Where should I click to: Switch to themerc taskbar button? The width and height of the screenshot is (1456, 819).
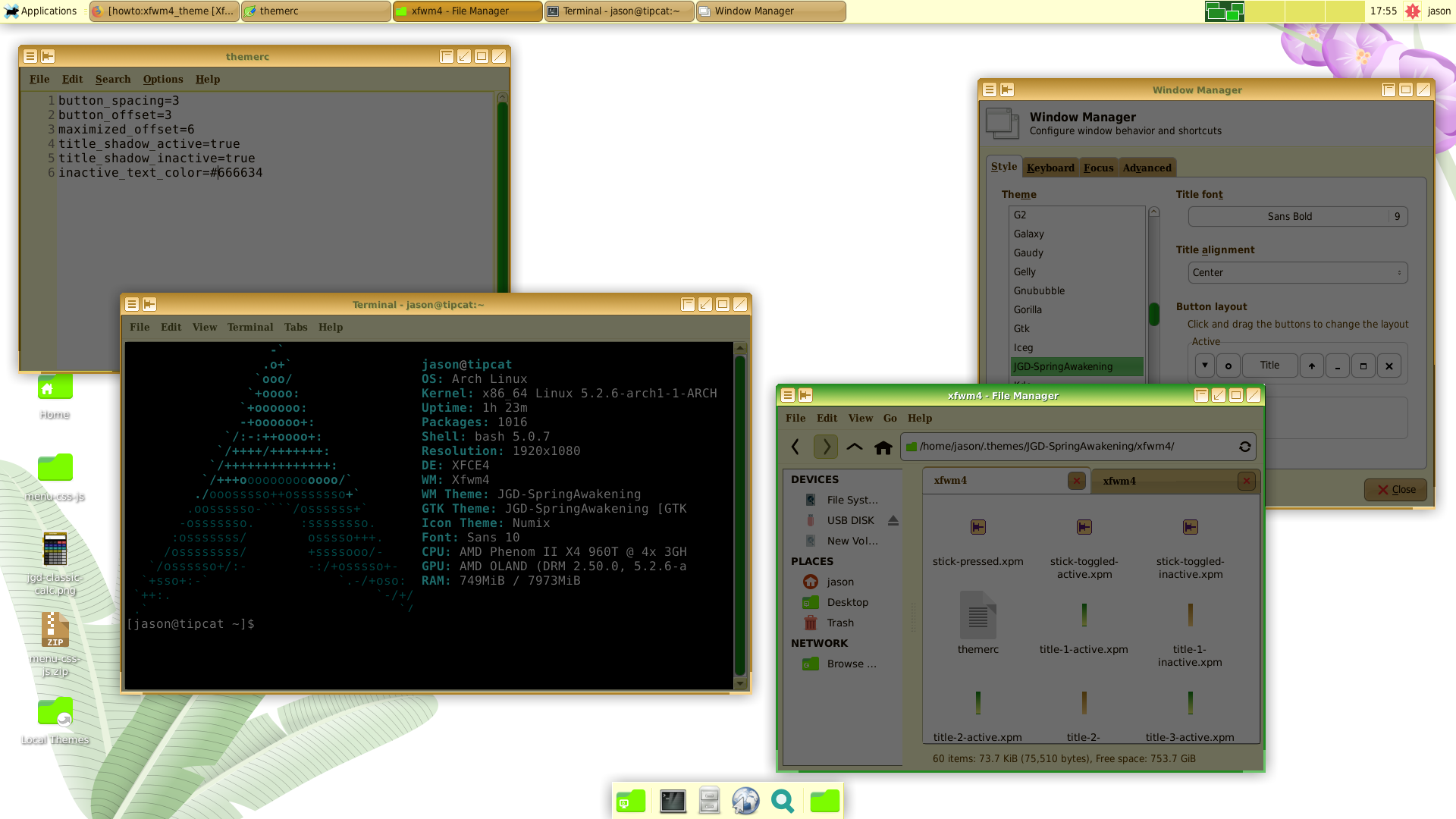coord(316,11)
